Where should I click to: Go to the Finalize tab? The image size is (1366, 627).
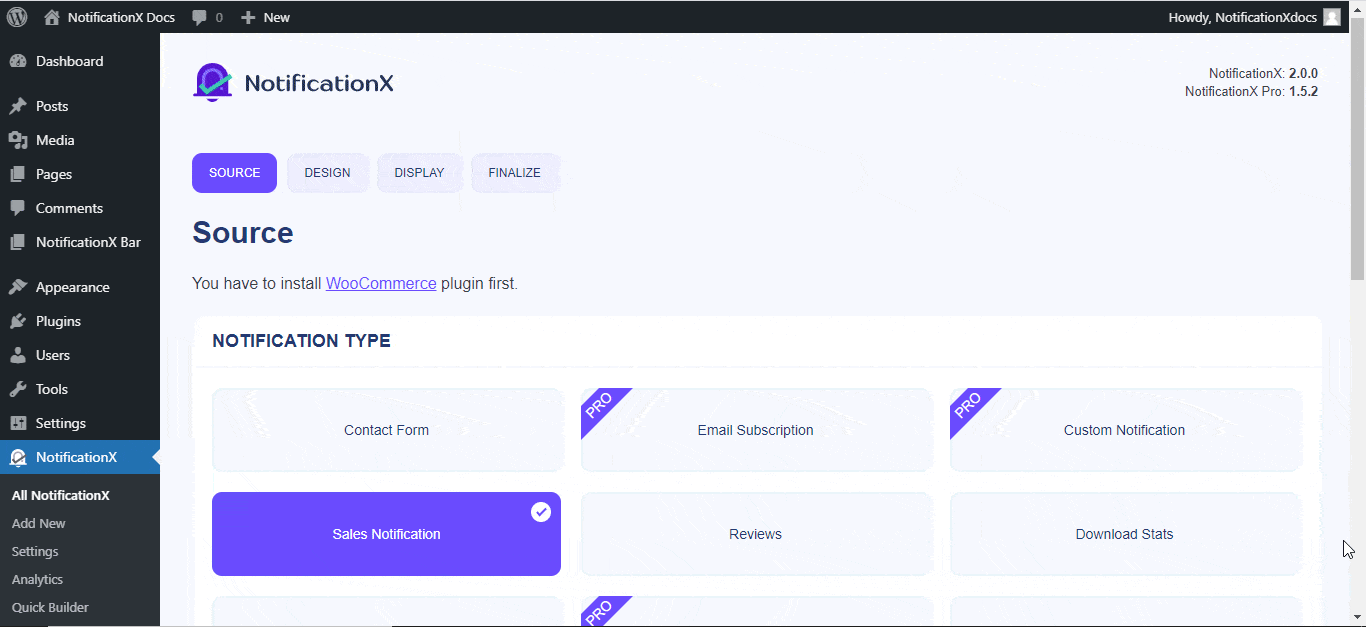pyautogui.click(x=515, y=173)
